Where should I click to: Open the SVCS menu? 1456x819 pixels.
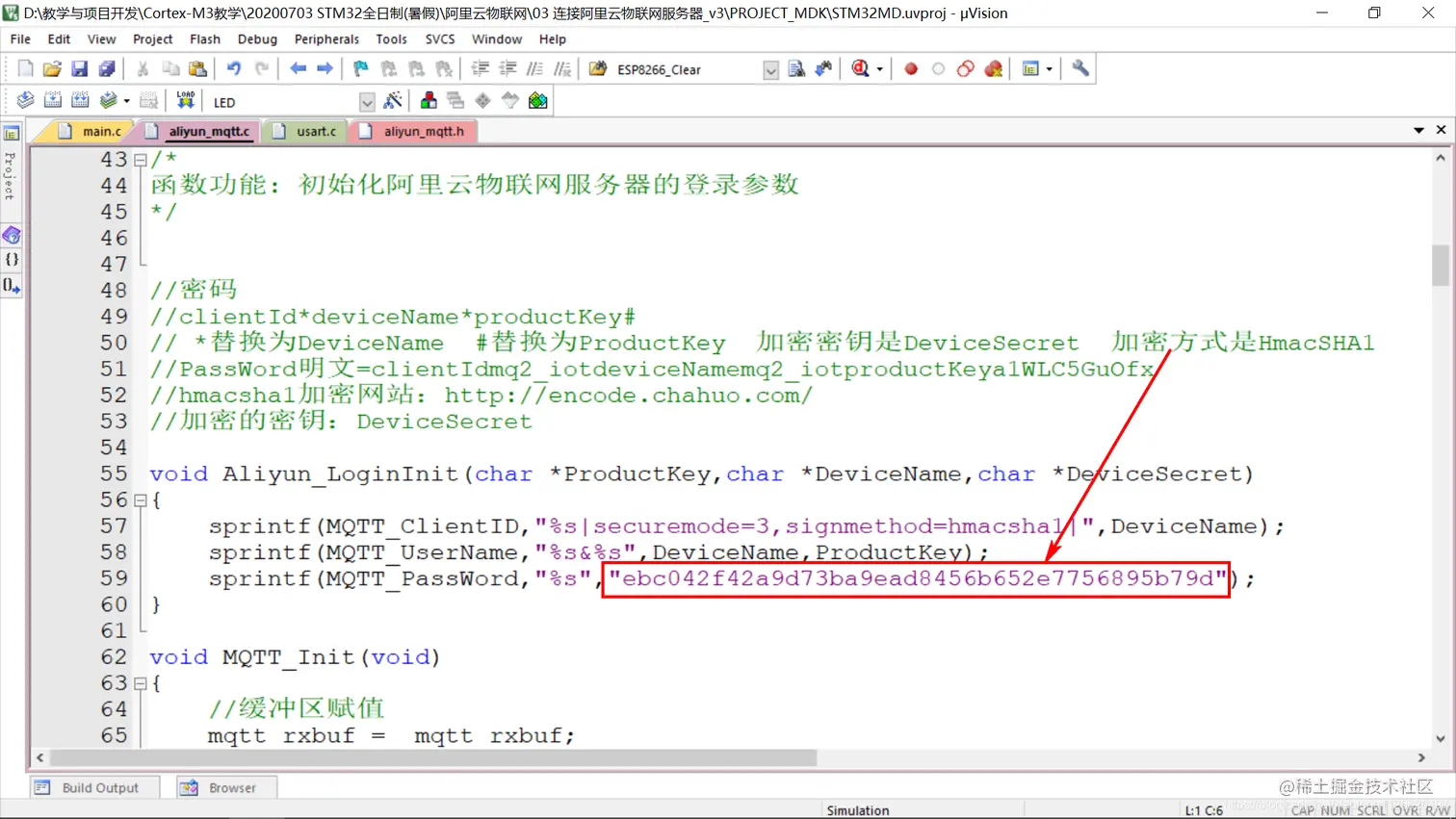(440, 39)
